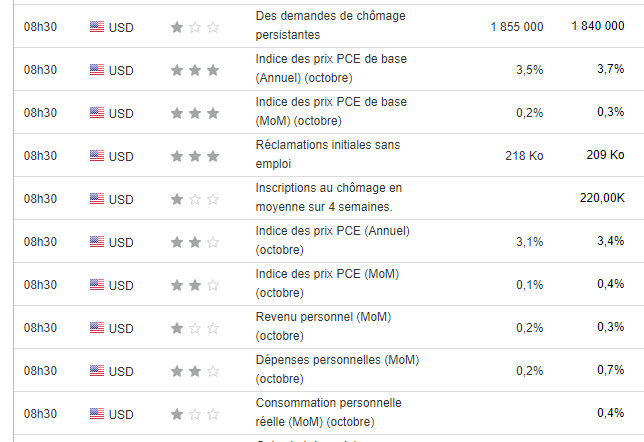This screenshot has height=442, width=644.
Task: Click the 220,00K previous value
Action: click(x=602, y=198)
